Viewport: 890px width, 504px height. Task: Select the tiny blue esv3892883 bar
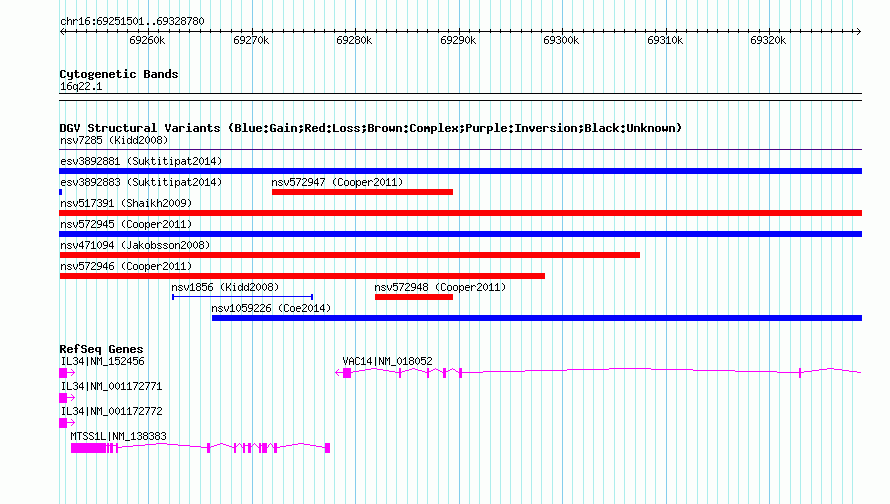tap(61, 192)
